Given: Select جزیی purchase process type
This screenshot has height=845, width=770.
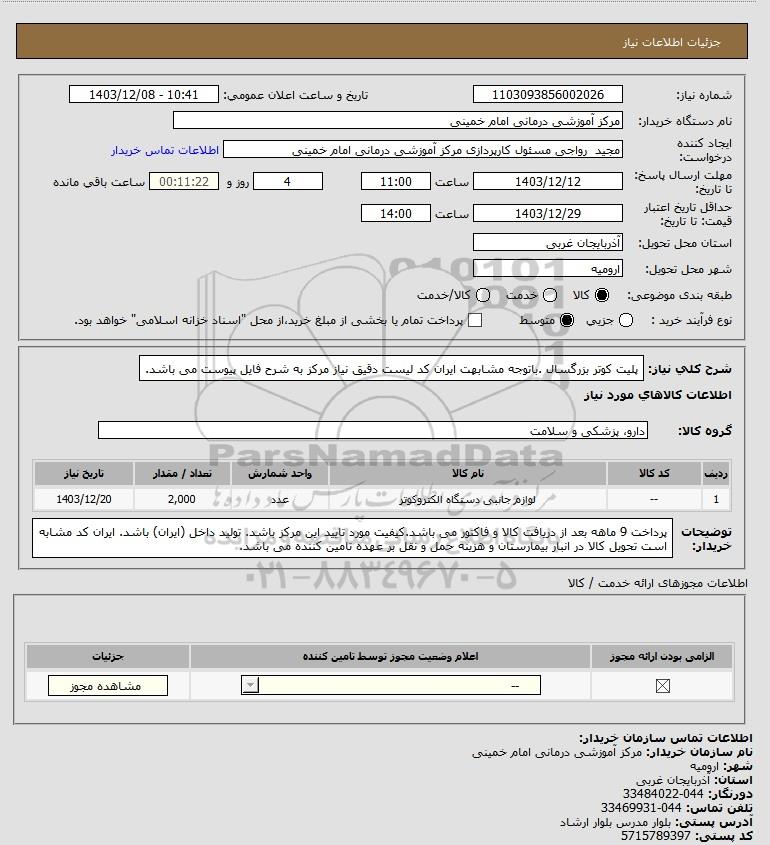Looking at the screenshot, I should (x=626, y=321).
